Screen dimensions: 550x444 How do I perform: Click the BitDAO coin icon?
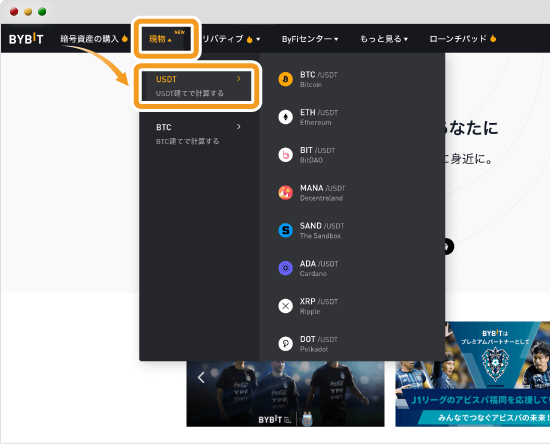(286, 155)
